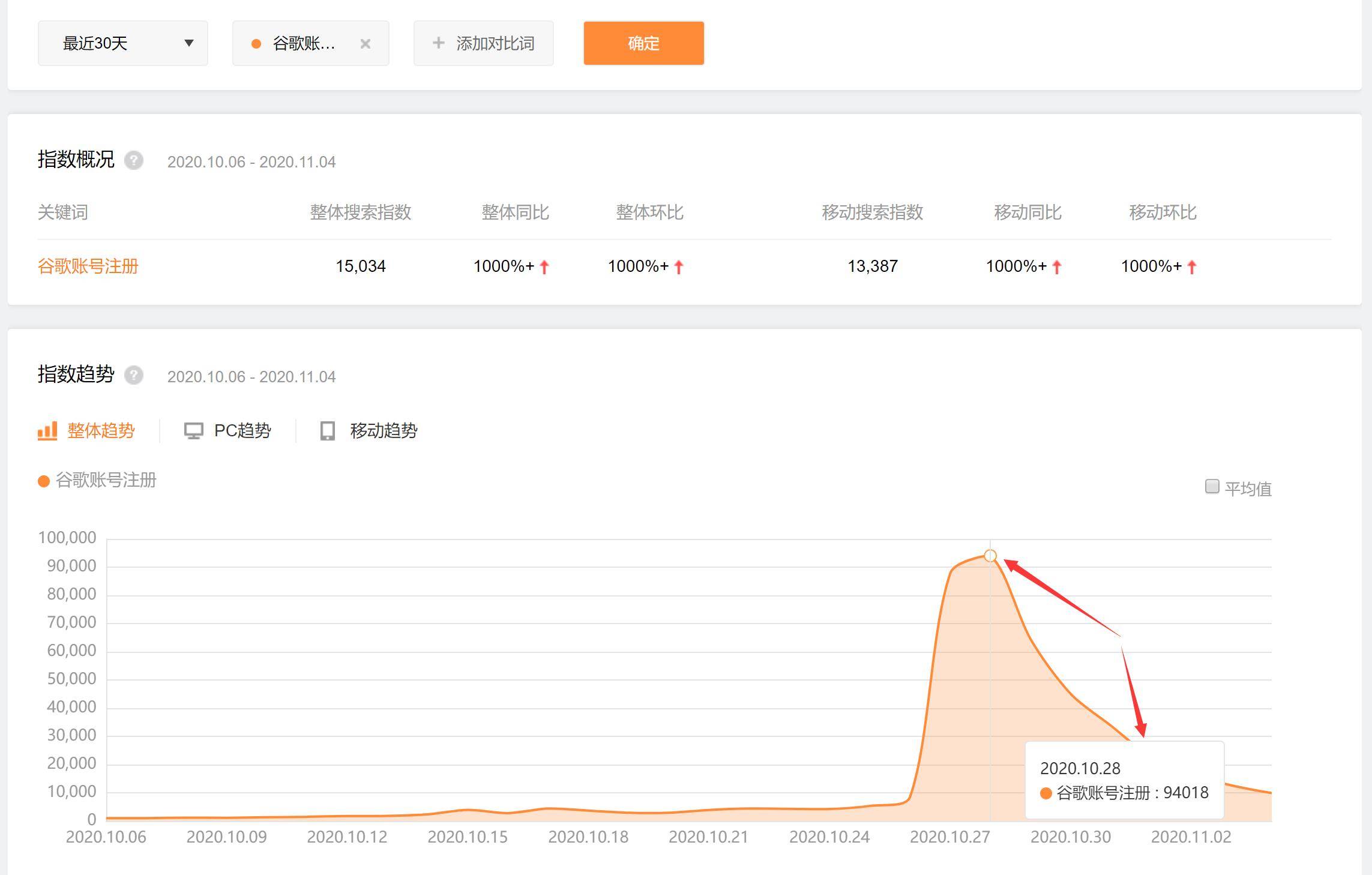Viewport: 1372px width, 875px height.
Task: Click the 2020.10.15 x-axis date label
Action: tap(468, 837)
